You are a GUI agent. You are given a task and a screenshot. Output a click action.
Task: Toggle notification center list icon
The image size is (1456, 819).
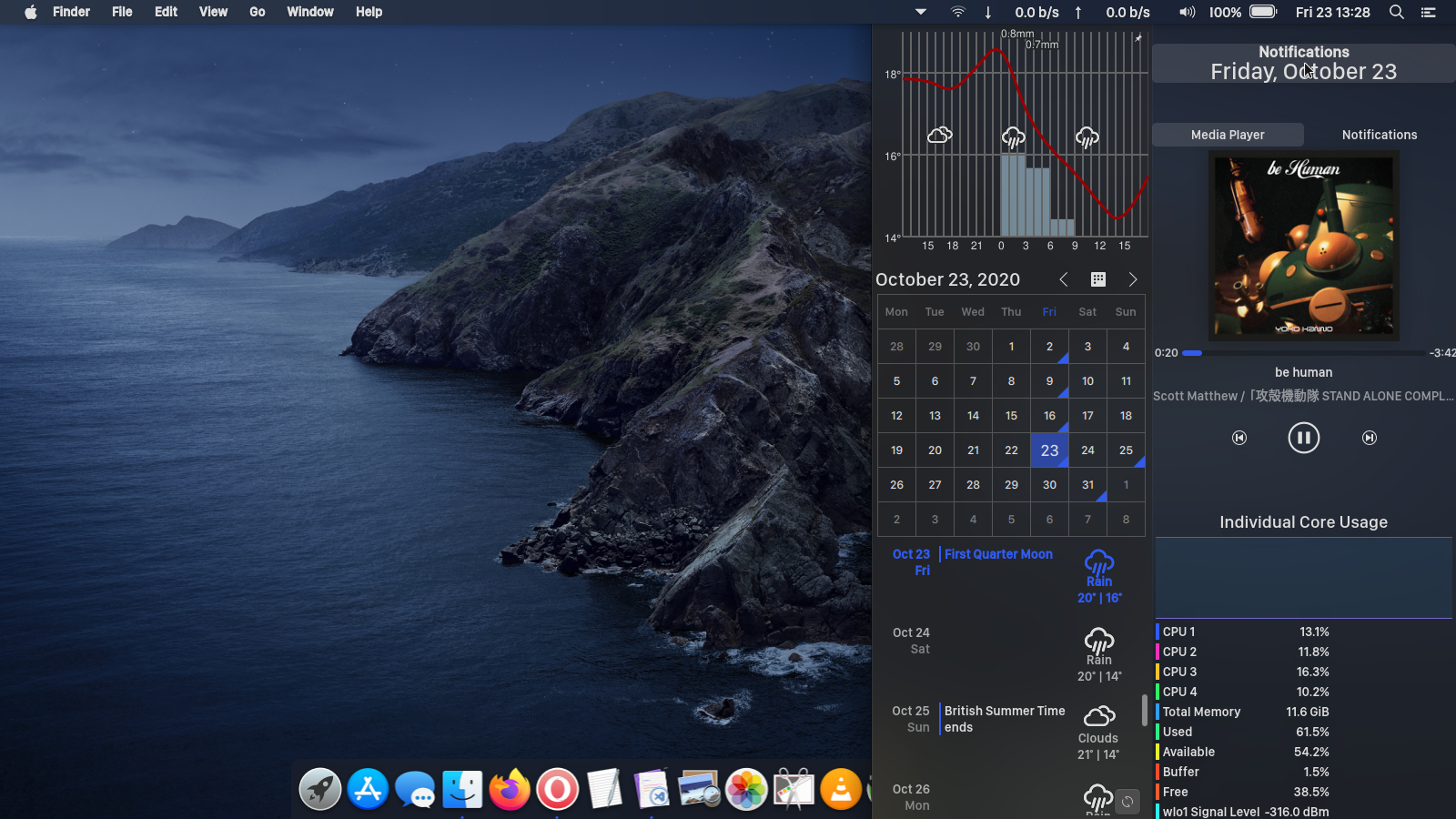coord(1429,12)
